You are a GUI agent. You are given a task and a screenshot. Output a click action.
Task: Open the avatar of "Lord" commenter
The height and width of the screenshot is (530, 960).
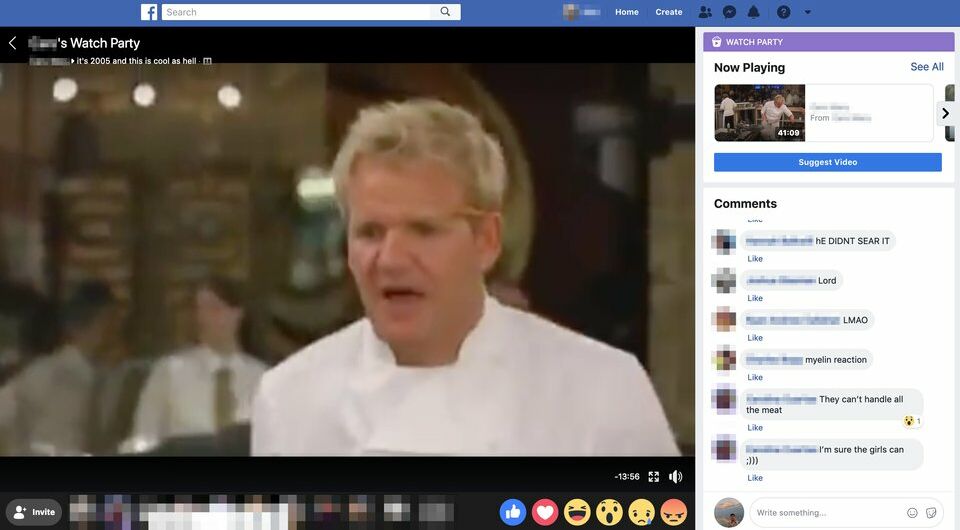pos(723,280)
